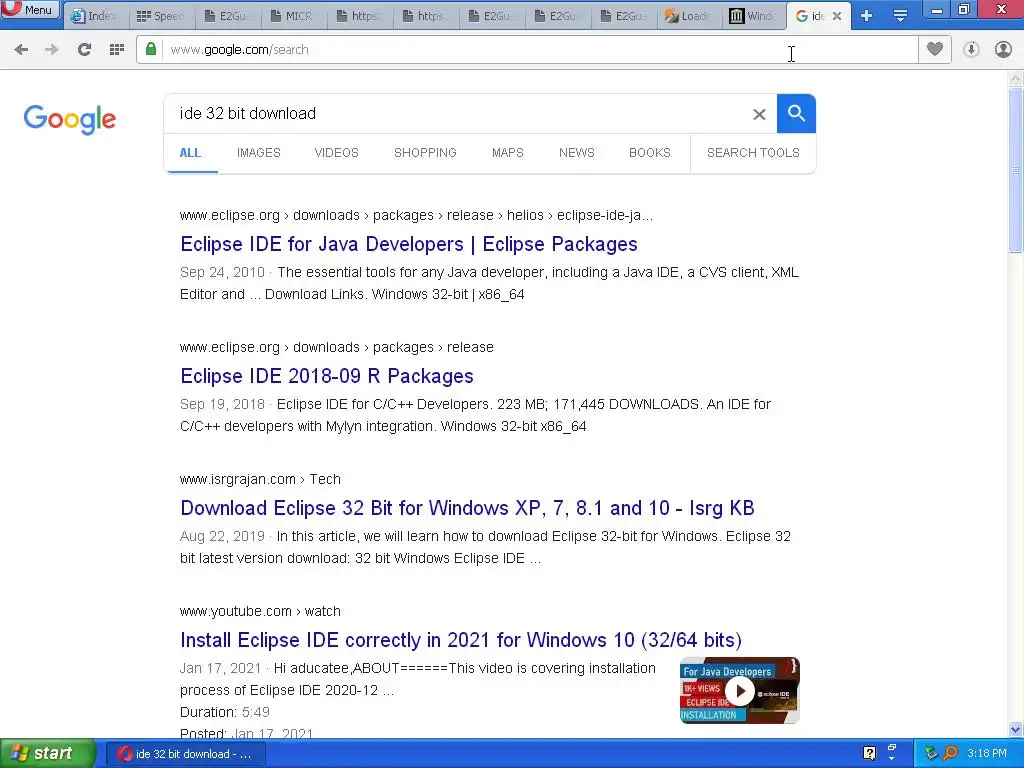This screenshot has width=1024, height=768.
Task: Click the address bar showing www.google.com/search
Action: 526,50
